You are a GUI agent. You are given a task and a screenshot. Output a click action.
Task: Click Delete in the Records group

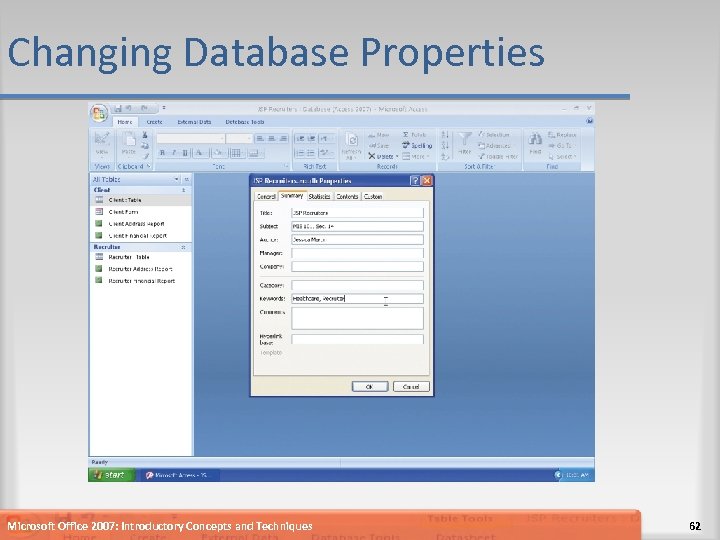[x=382, y=157]
